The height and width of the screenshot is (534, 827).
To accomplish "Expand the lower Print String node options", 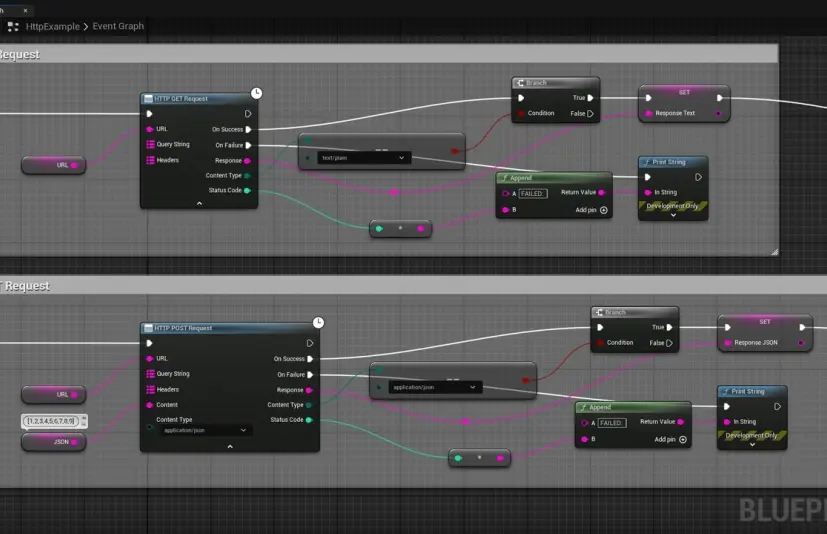I will point(752,444).
